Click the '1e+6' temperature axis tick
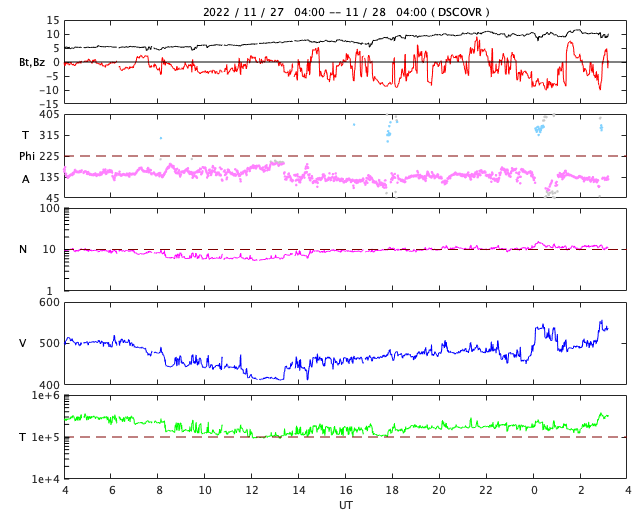This screenshot has height=512, width=640. pos(46,395)
